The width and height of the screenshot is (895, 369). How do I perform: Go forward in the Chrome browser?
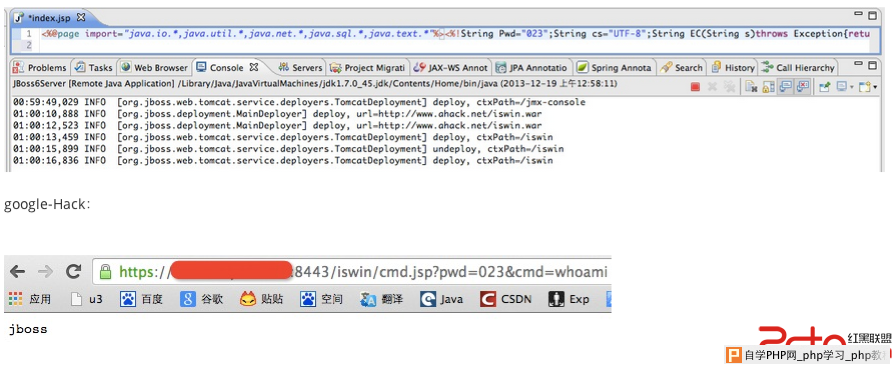45,271
